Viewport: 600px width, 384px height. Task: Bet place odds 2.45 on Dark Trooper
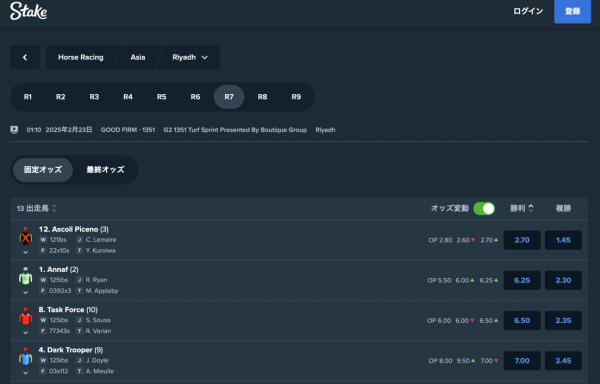(x=563, y=361)
